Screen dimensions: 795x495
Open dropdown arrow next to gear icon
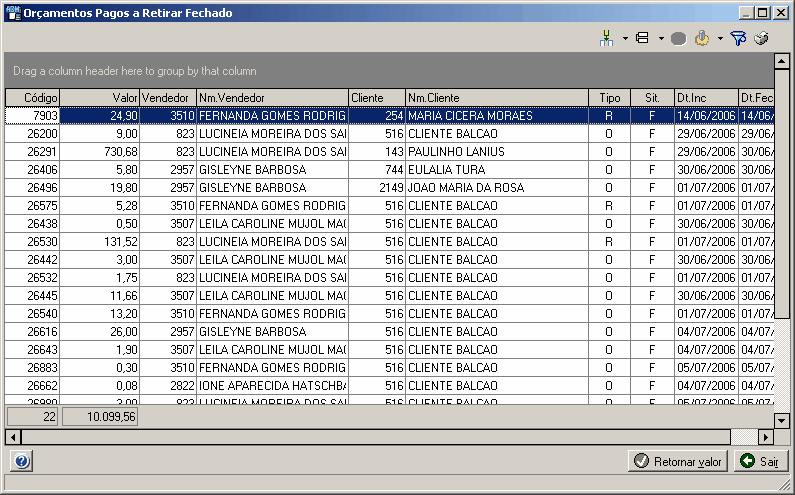click(720, 38)
